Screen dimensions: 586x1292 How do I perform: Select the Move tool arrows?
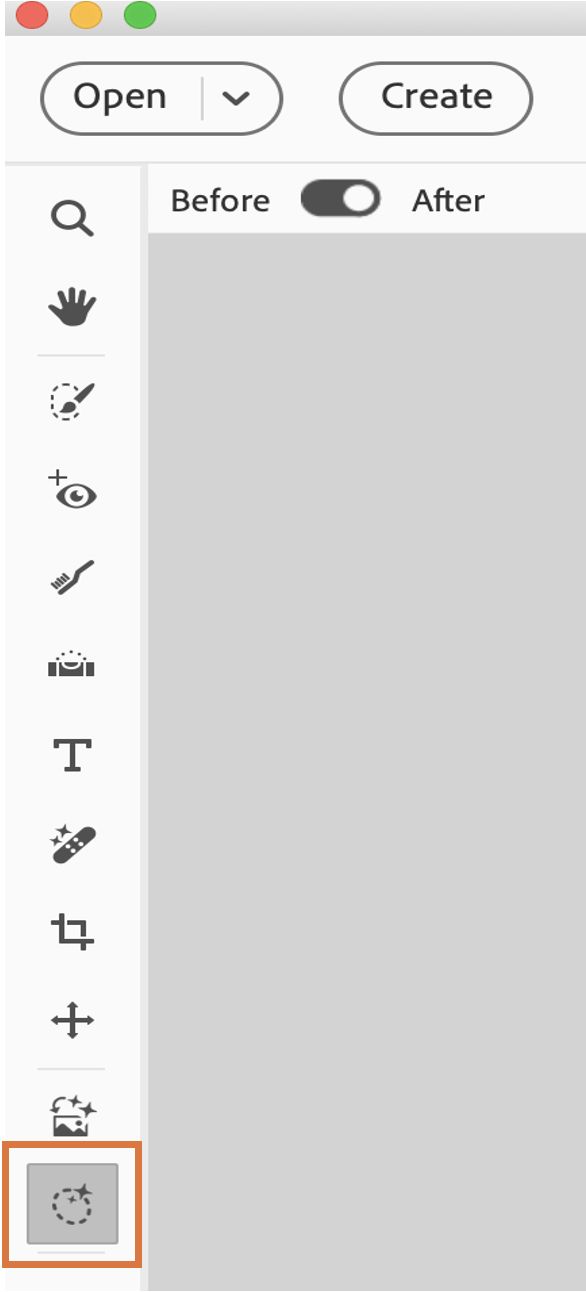click(x=72, y=1021)
